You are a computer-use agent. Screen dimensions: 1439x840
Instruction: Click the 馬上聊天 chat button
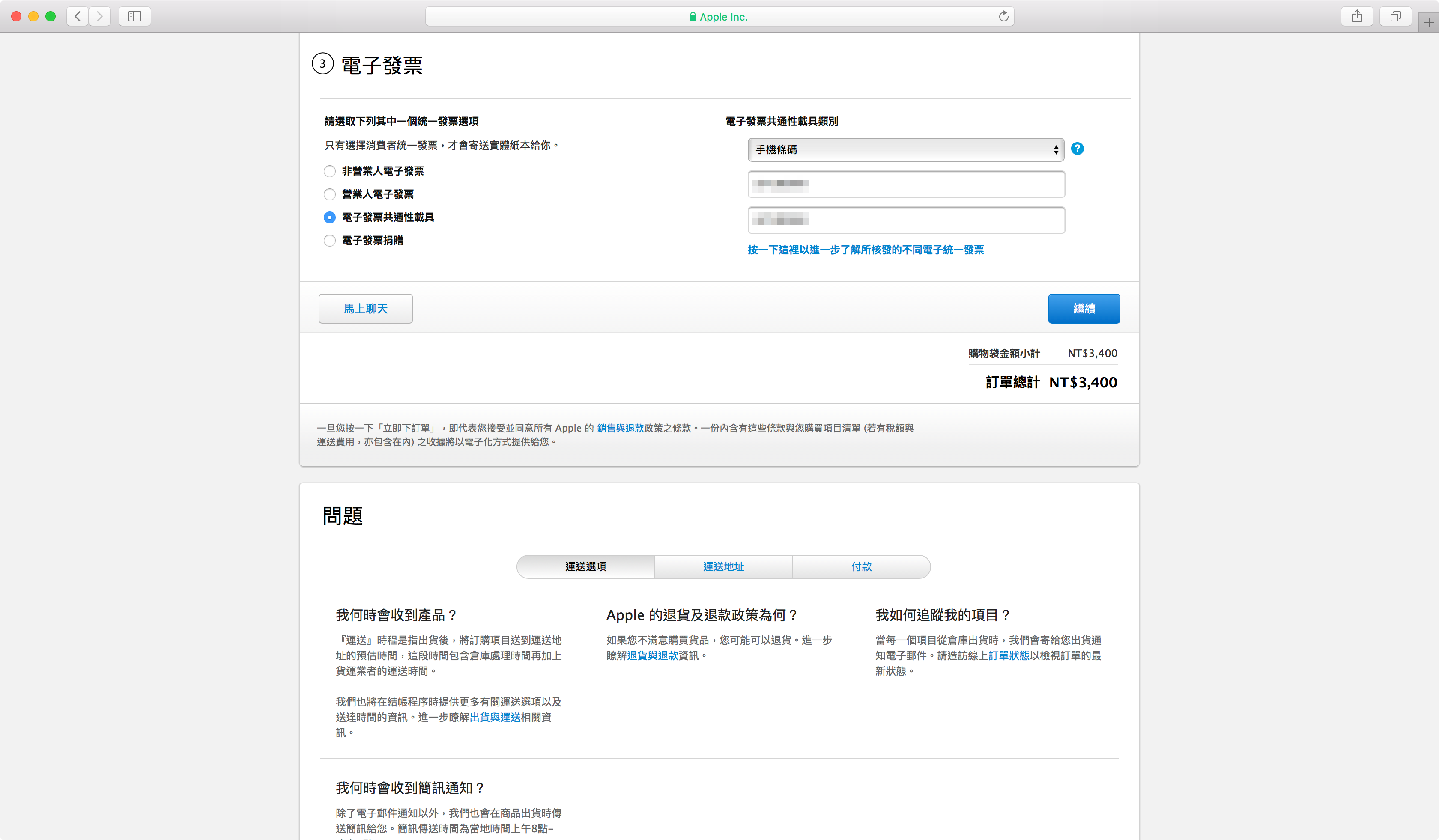[365, 309]
